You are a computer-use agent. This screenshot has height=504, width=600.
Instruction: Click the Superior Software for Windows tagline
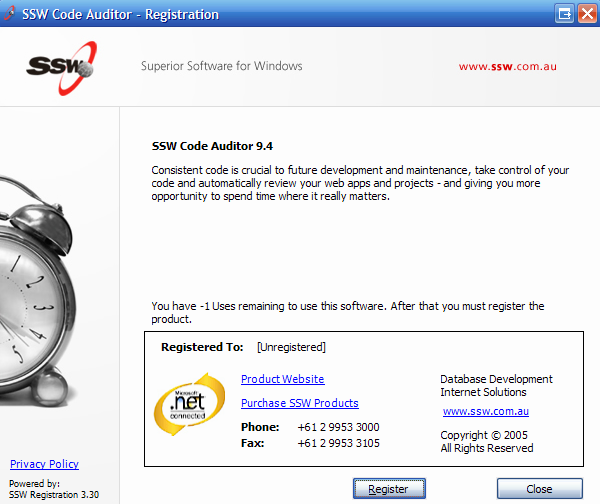pos(221,67)
